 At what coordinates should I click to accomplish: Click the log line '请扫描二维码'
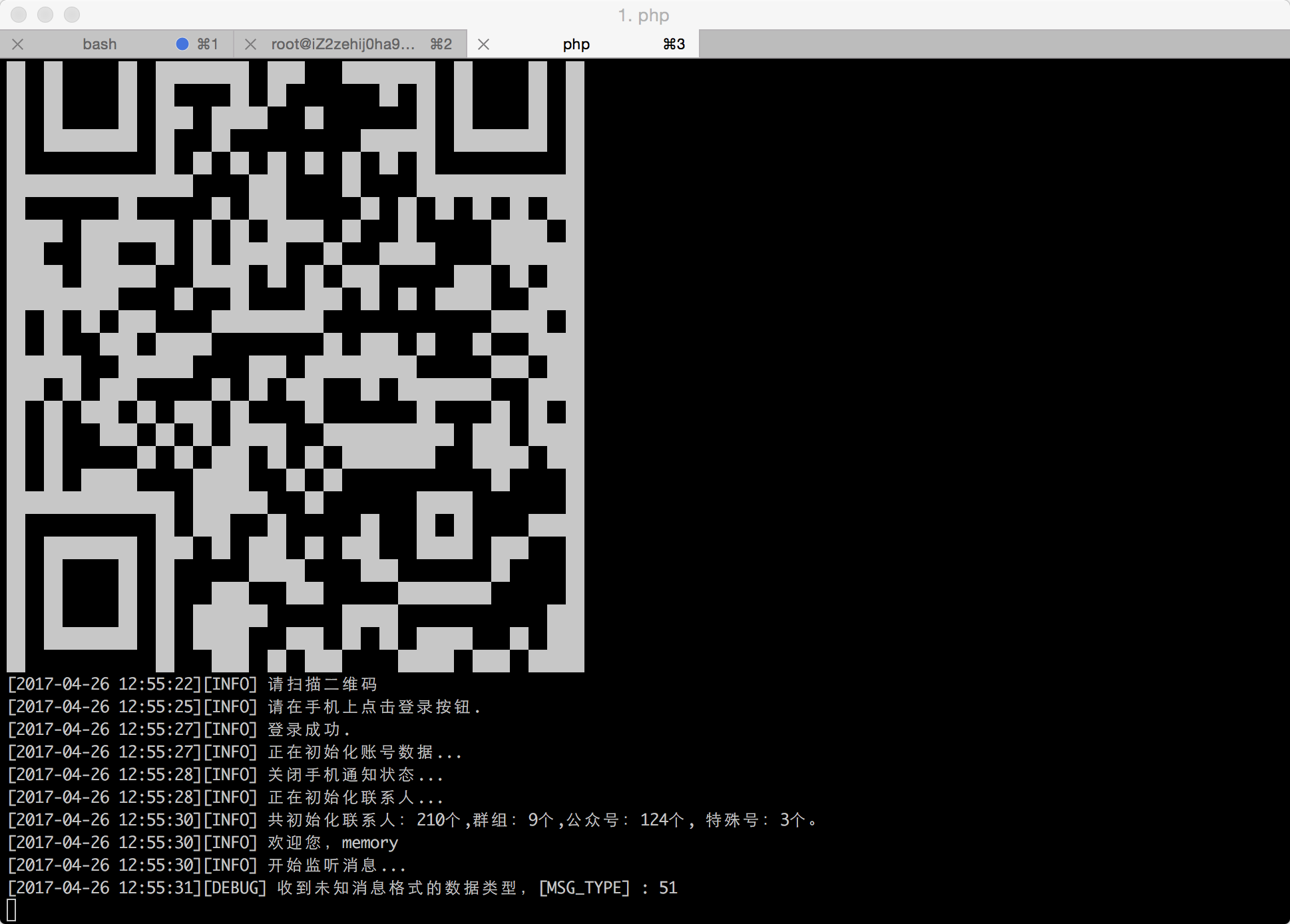tap(192, 684)
